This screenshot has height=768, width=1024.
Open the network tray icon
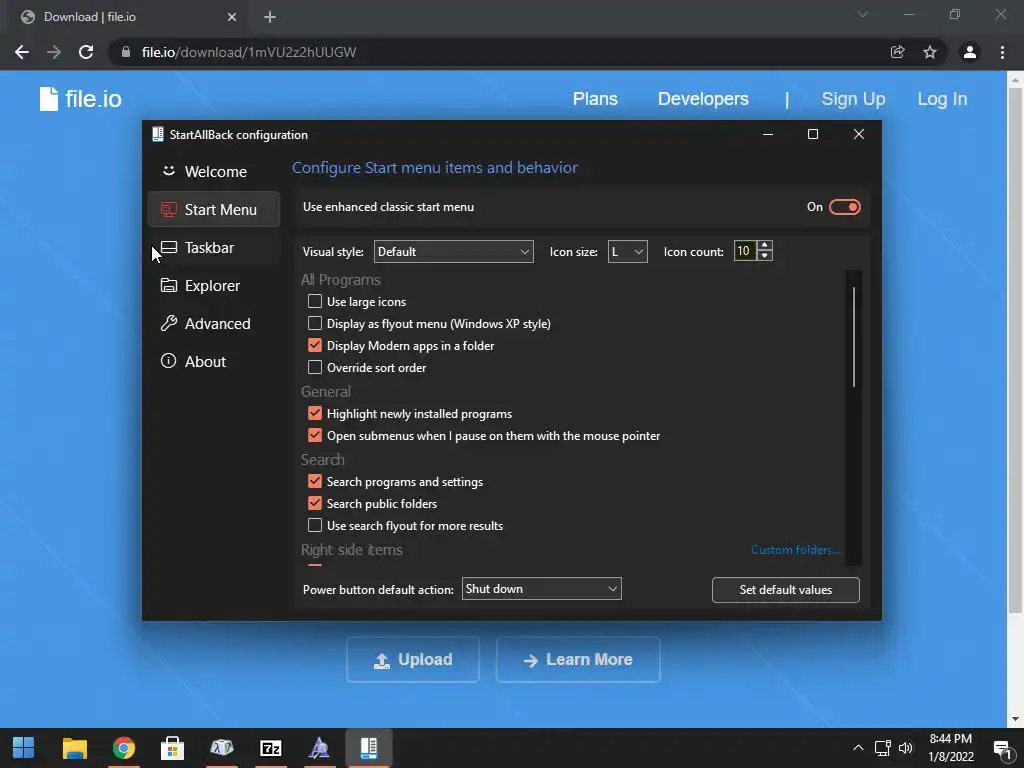[x=882, y=748]
